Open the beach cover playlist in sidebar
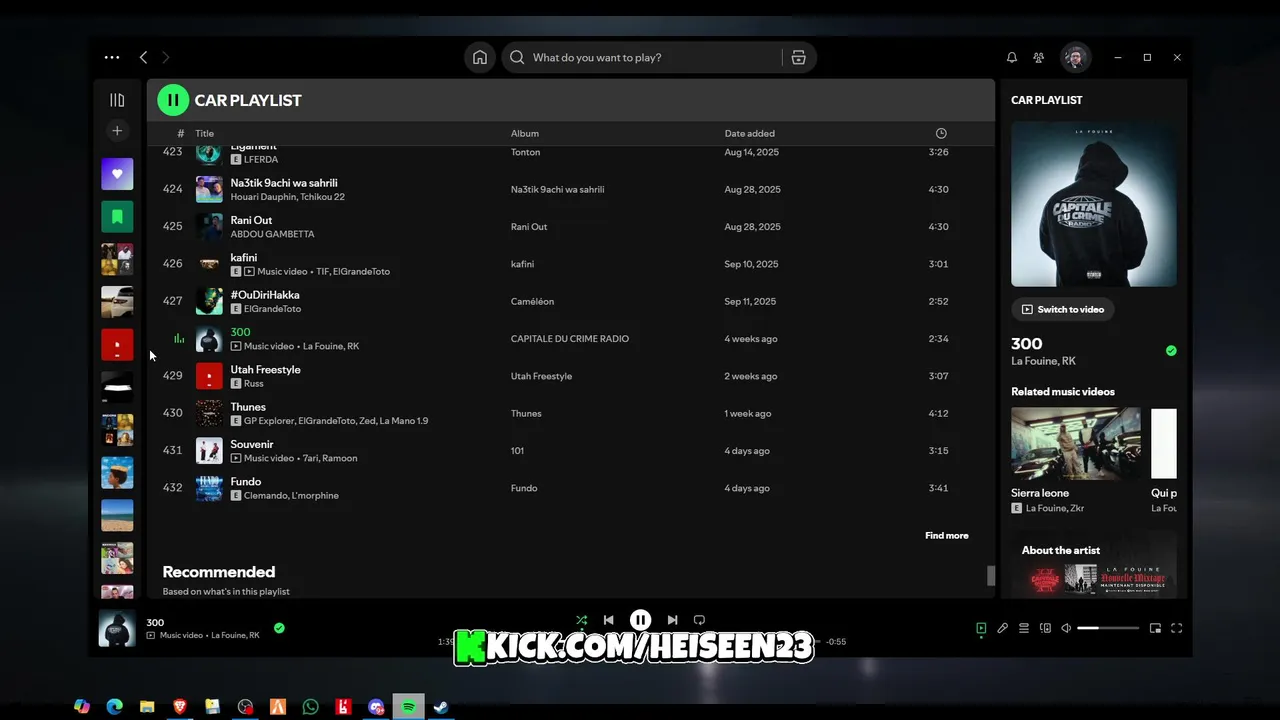Screen dimensions: 1280x720 click(117, 515)
